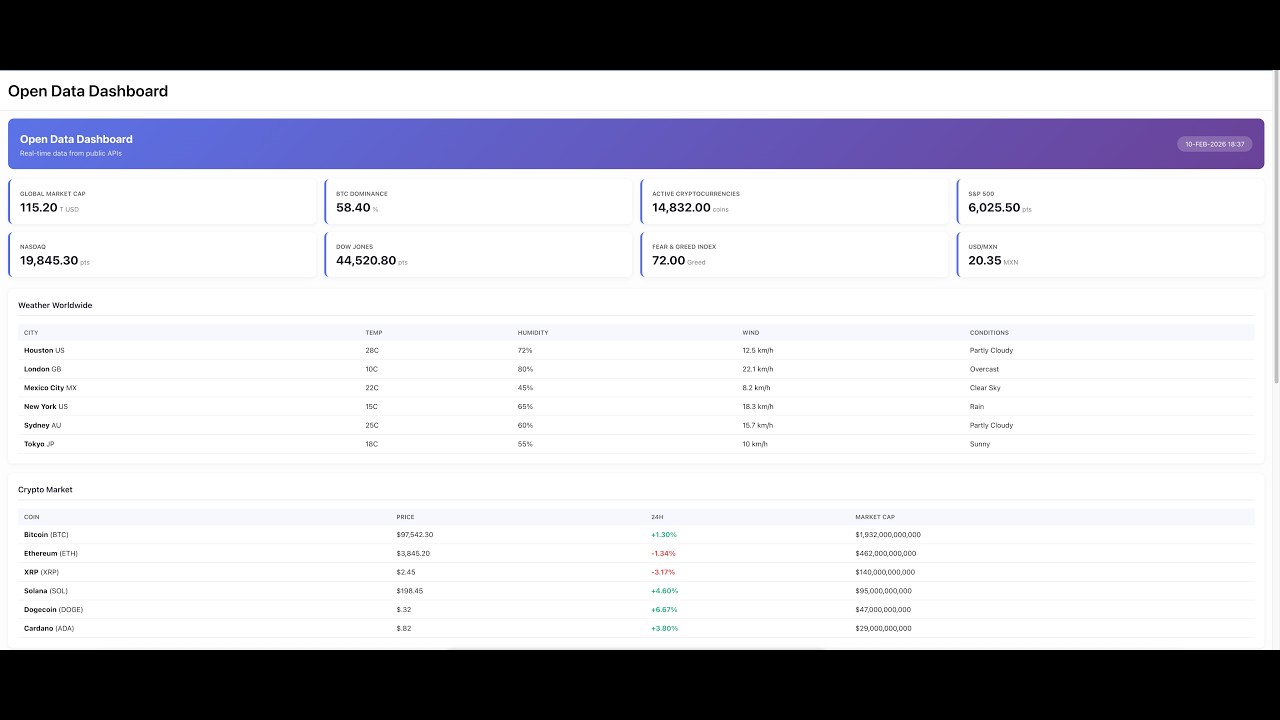The height and width of the screenshot is (720, 1280).
Task: Click the Clear Sky condition cell
Action: (x=985, y=388)
